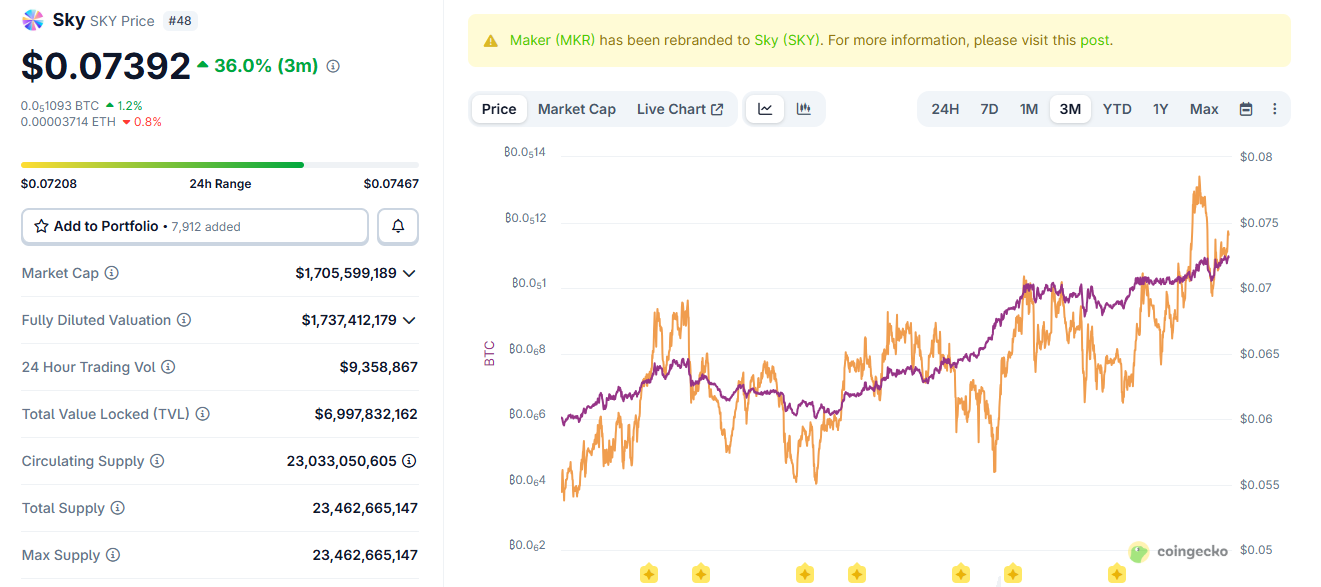Click the #48 rank badge

[179, 20]
